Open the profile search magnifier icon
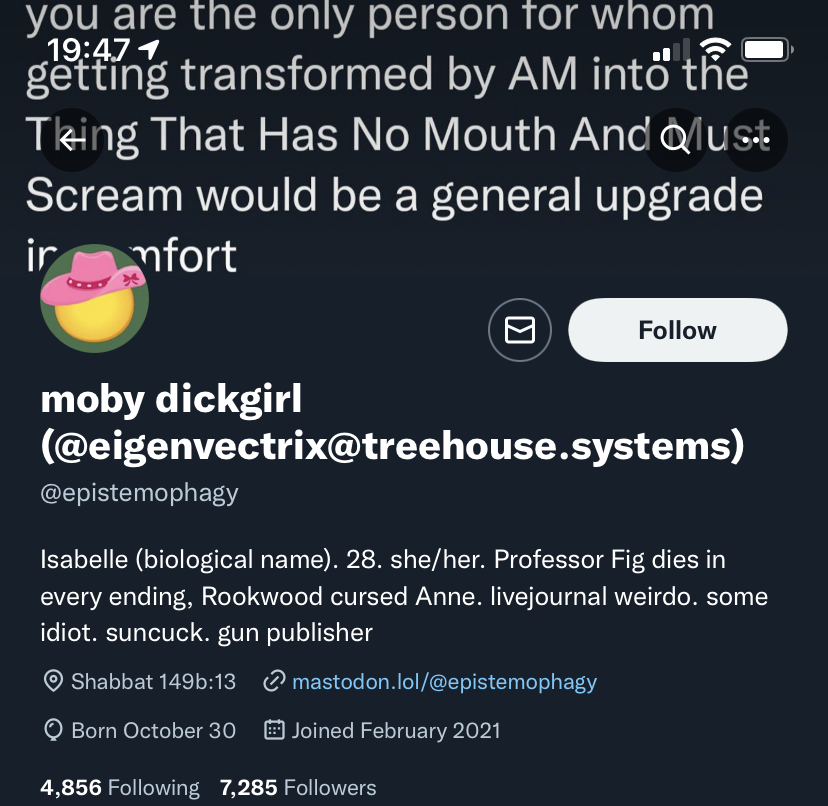Screen dimensions: 828x806 [675, 140]
